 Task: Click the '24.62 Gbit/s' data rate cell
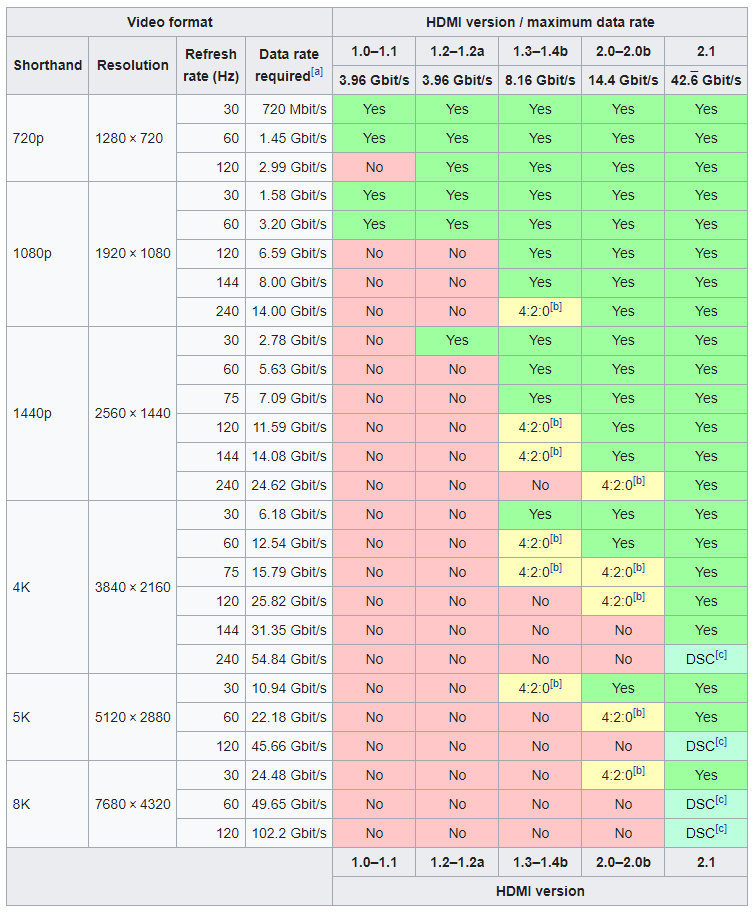point(289,485)
